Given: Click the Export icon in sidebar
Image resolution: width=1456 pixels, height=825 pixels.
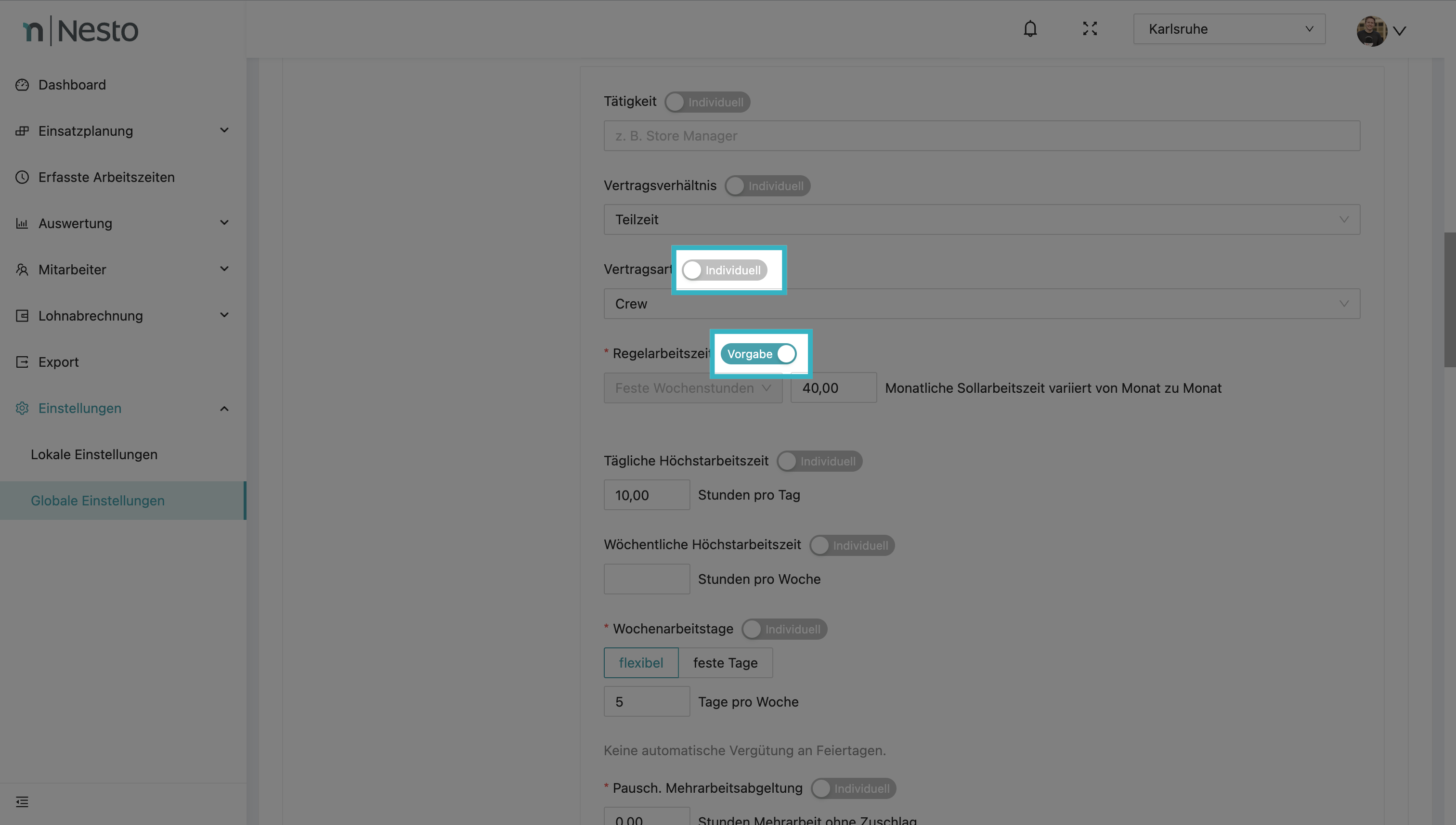Looking at the screenshot, I should coord(22,362).
